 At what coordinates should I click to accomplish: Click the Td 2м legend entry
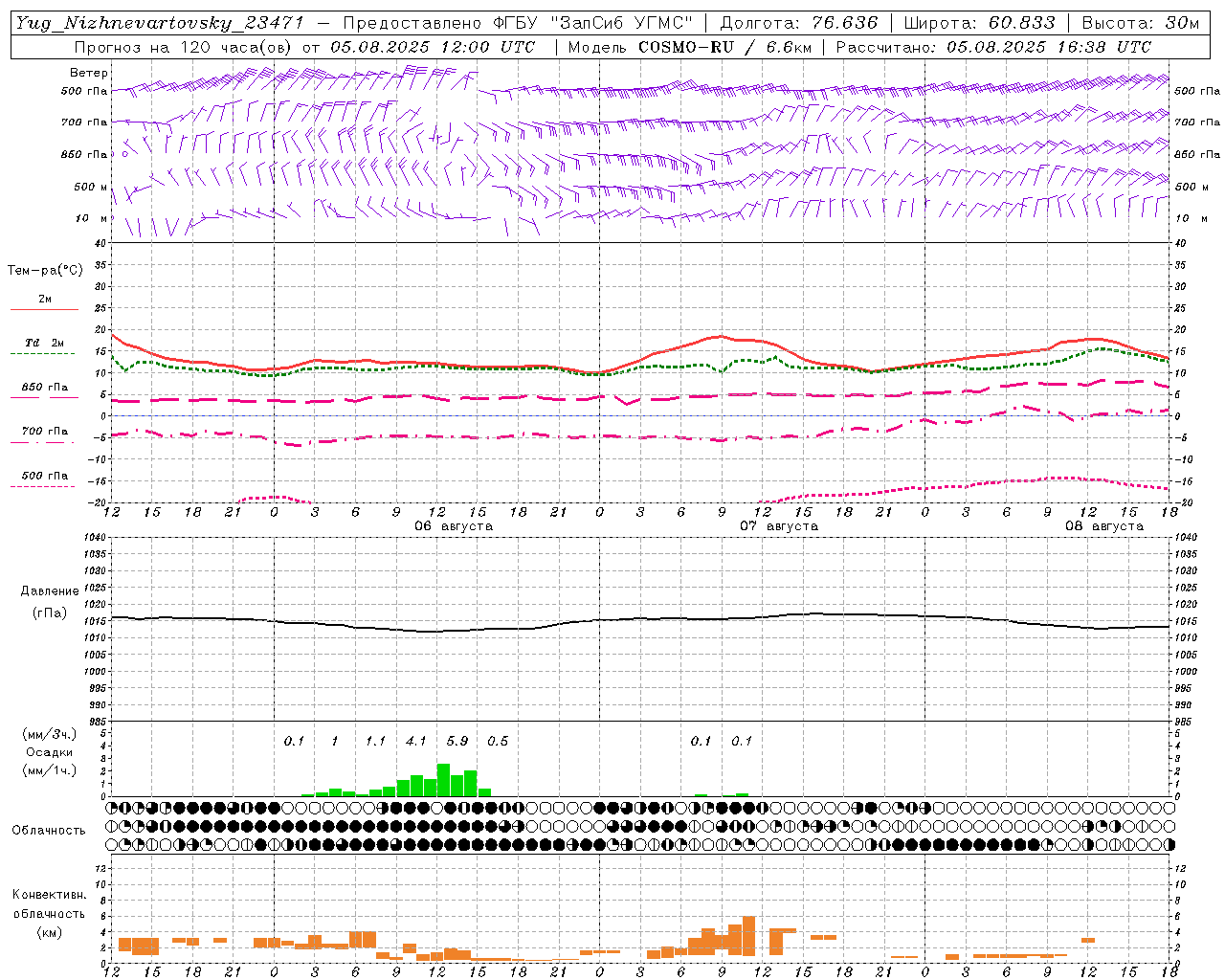[45, 343]
